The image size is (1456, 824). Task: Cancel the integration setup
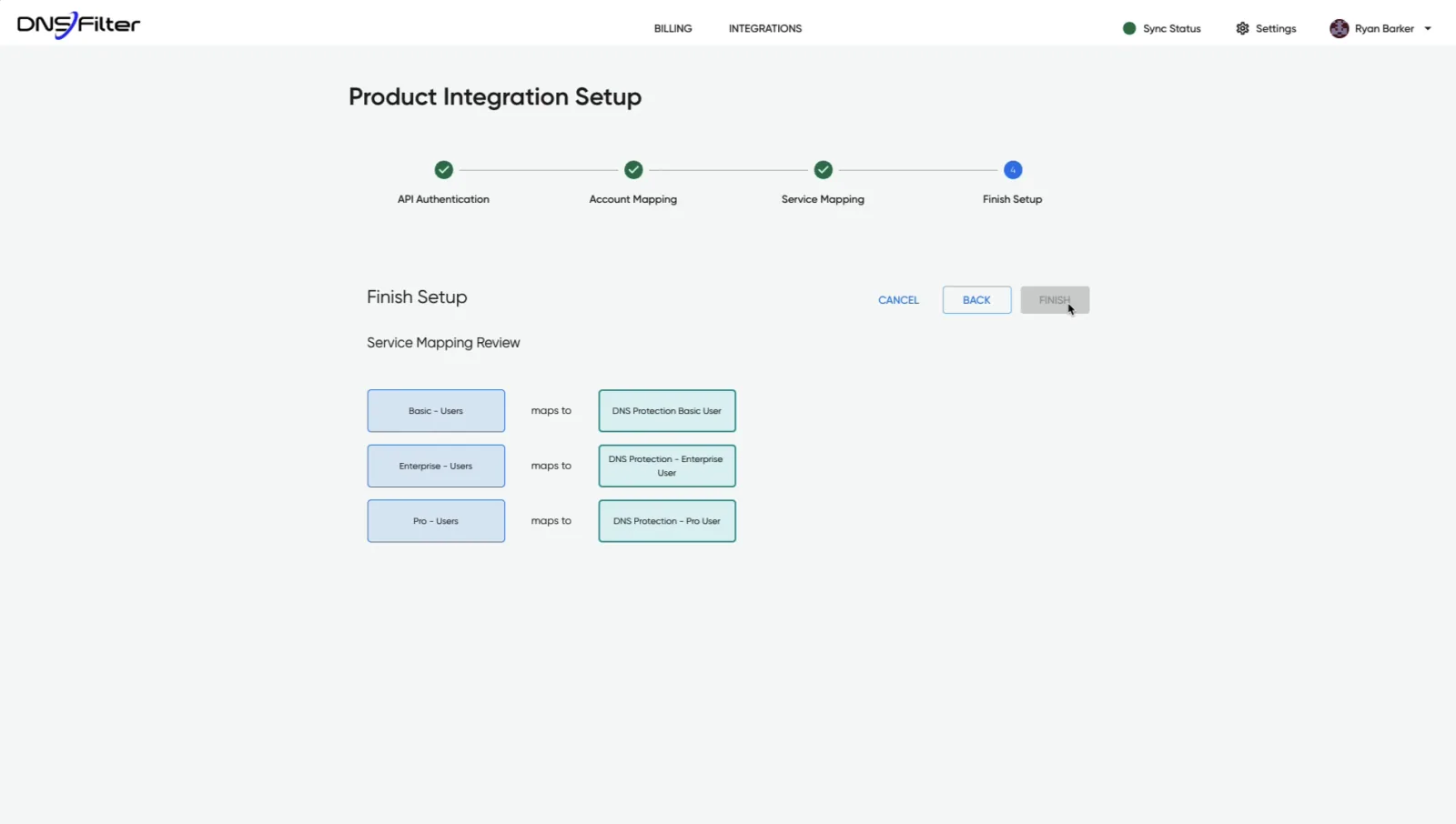898,300
